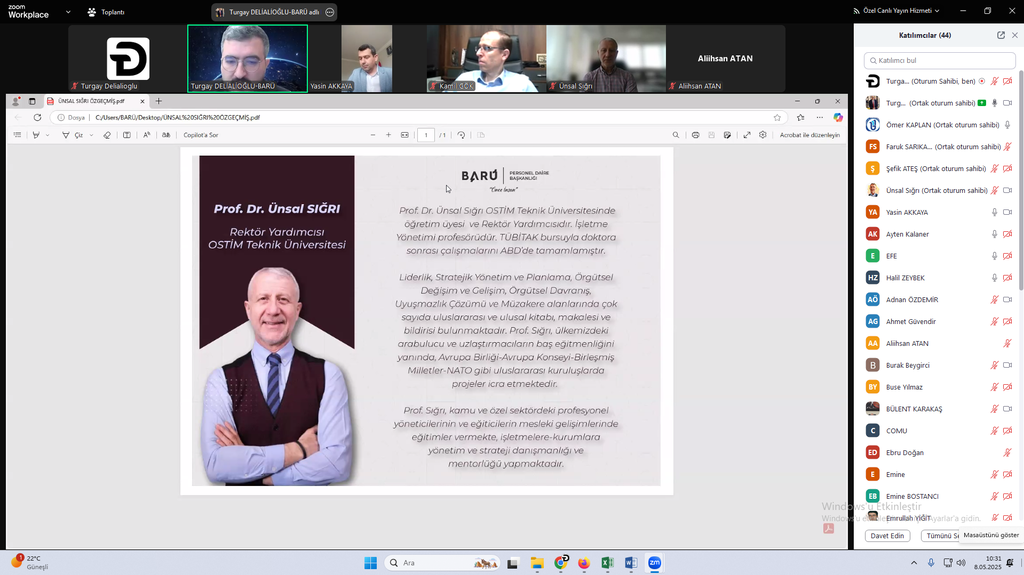Click the Katılımcı bul search field
Viewport: 1024px width, 575px height.
coord(939,60)
